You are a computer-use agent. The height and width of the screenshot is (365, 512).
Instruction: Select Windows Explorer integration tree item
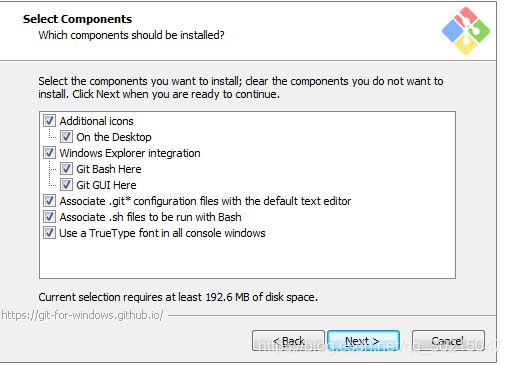(130, 153)
